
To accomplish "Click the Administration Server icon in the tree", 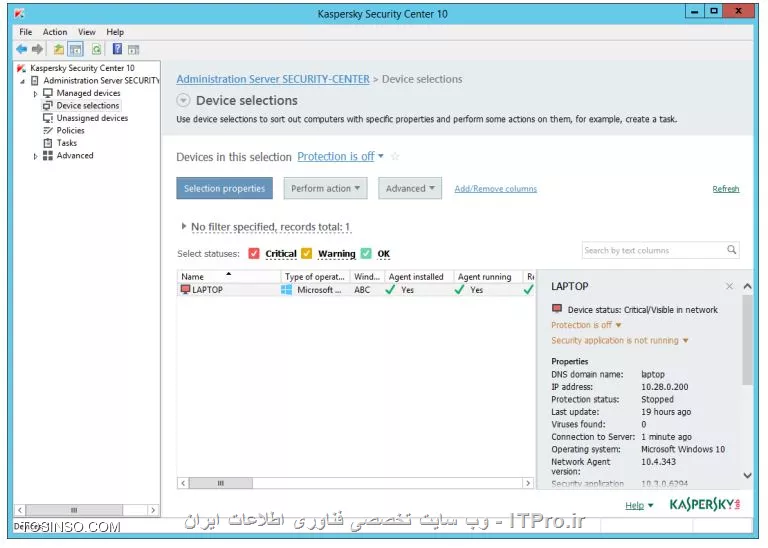I will (35, 80).
